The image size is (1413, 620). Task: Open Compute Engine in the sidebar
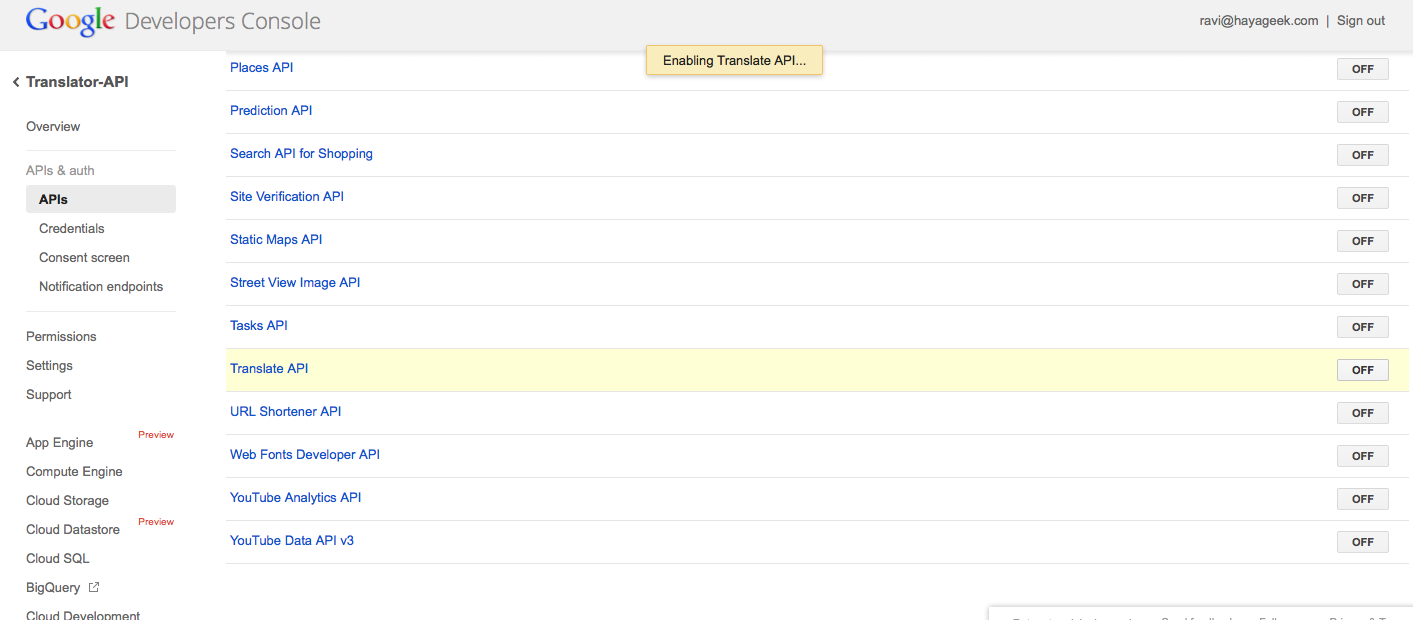point(74,472)
